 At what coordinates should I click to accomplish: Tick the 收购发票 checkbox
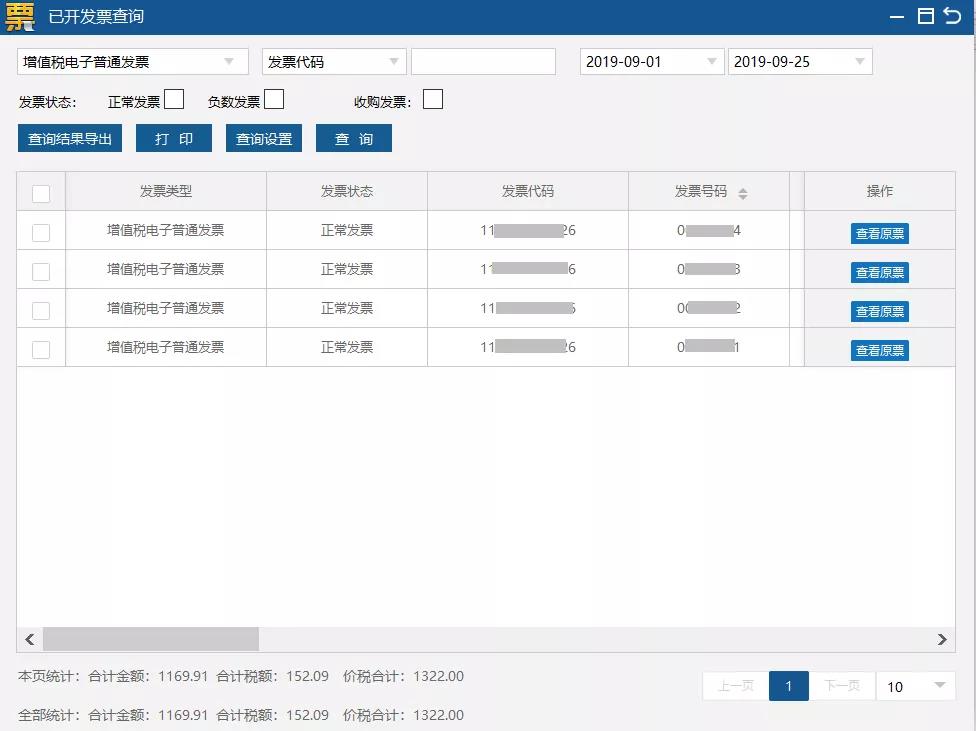[433, 99]
